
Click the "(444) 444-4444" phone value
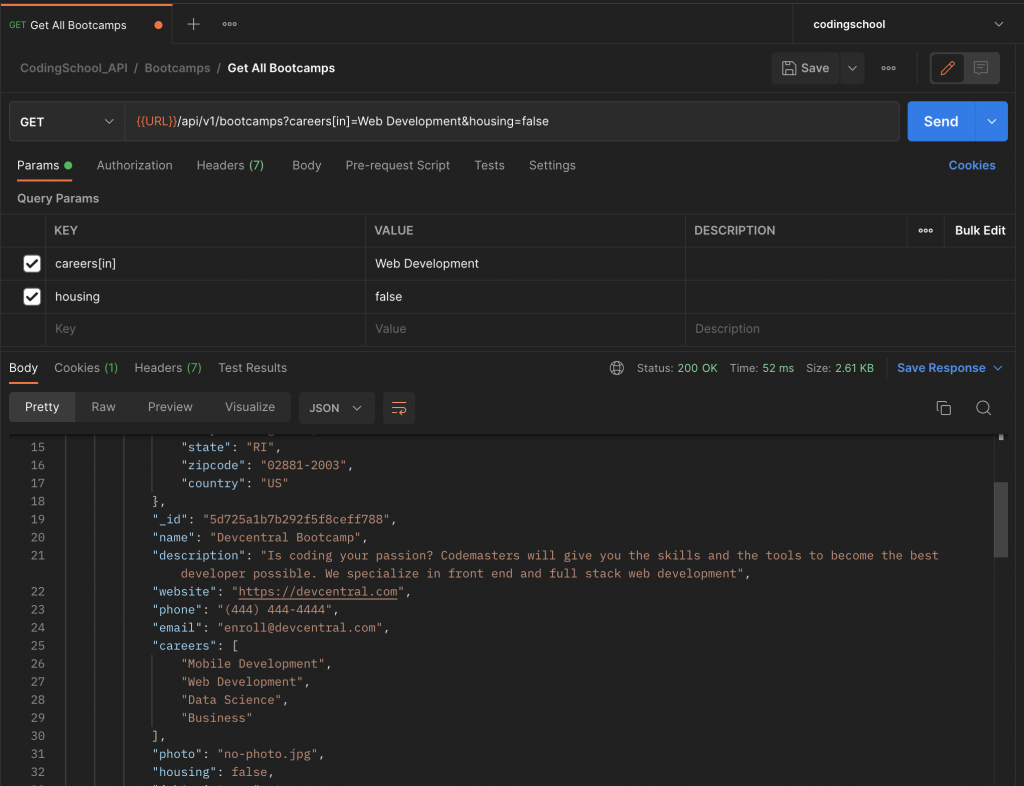[275, 610]
